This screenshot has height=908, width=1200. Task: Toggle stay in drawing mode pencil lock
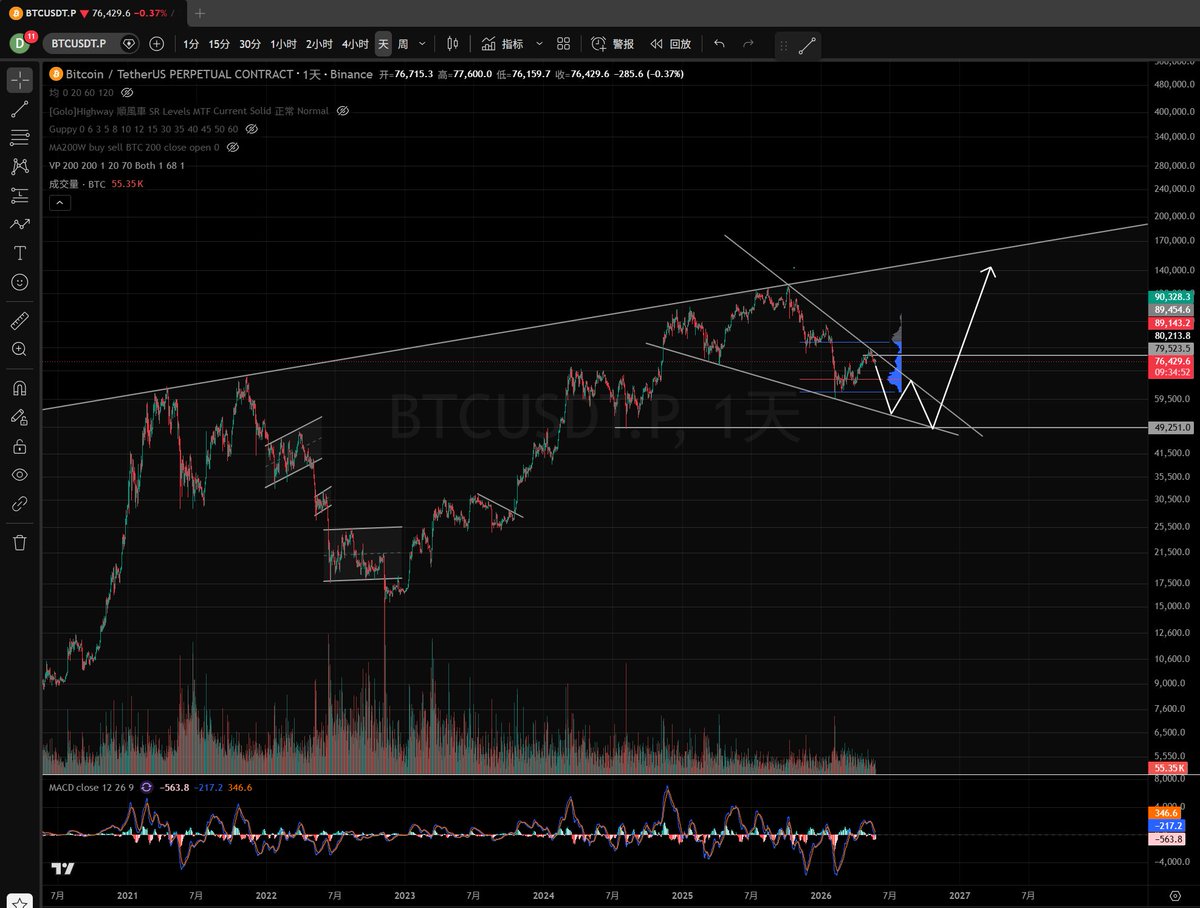click(x=20, y=417)
